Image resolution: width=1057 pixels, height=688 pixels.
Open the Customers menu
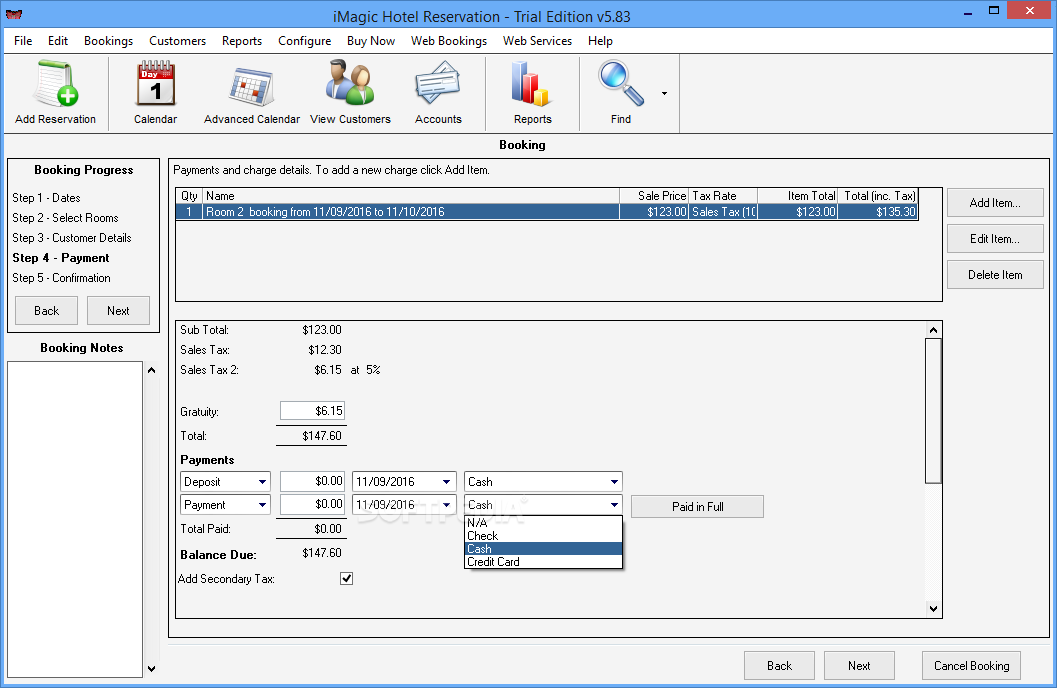(x=177, y=40)
